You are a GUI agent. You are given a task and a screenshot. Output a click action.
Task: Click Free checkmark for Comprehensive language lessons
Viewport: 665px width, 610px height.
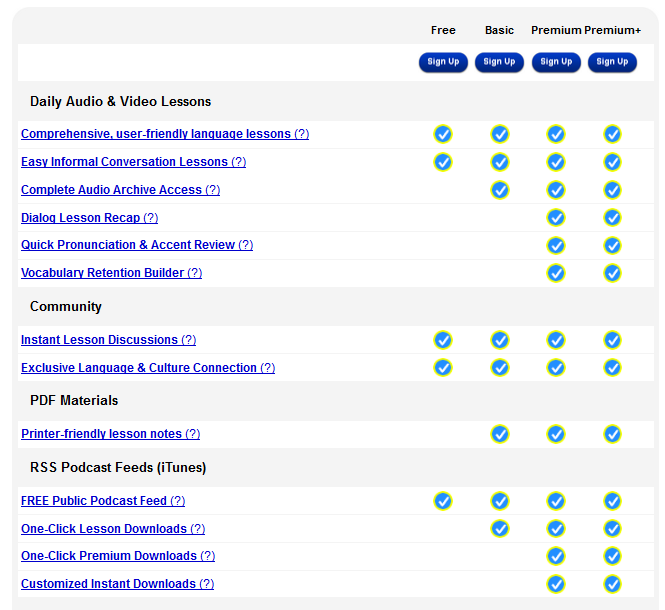[443, 134]
